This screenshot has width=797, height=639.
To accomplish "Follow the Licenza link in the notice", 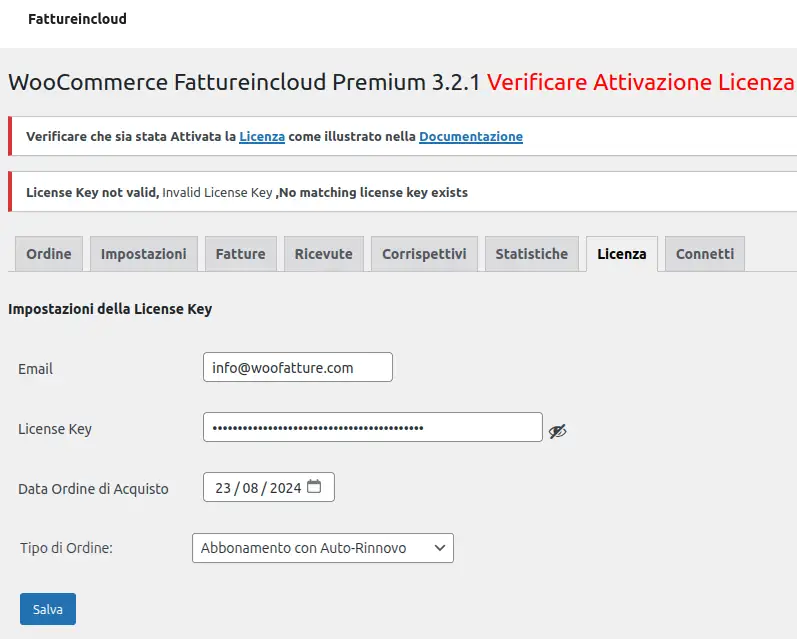I will 262,136.
